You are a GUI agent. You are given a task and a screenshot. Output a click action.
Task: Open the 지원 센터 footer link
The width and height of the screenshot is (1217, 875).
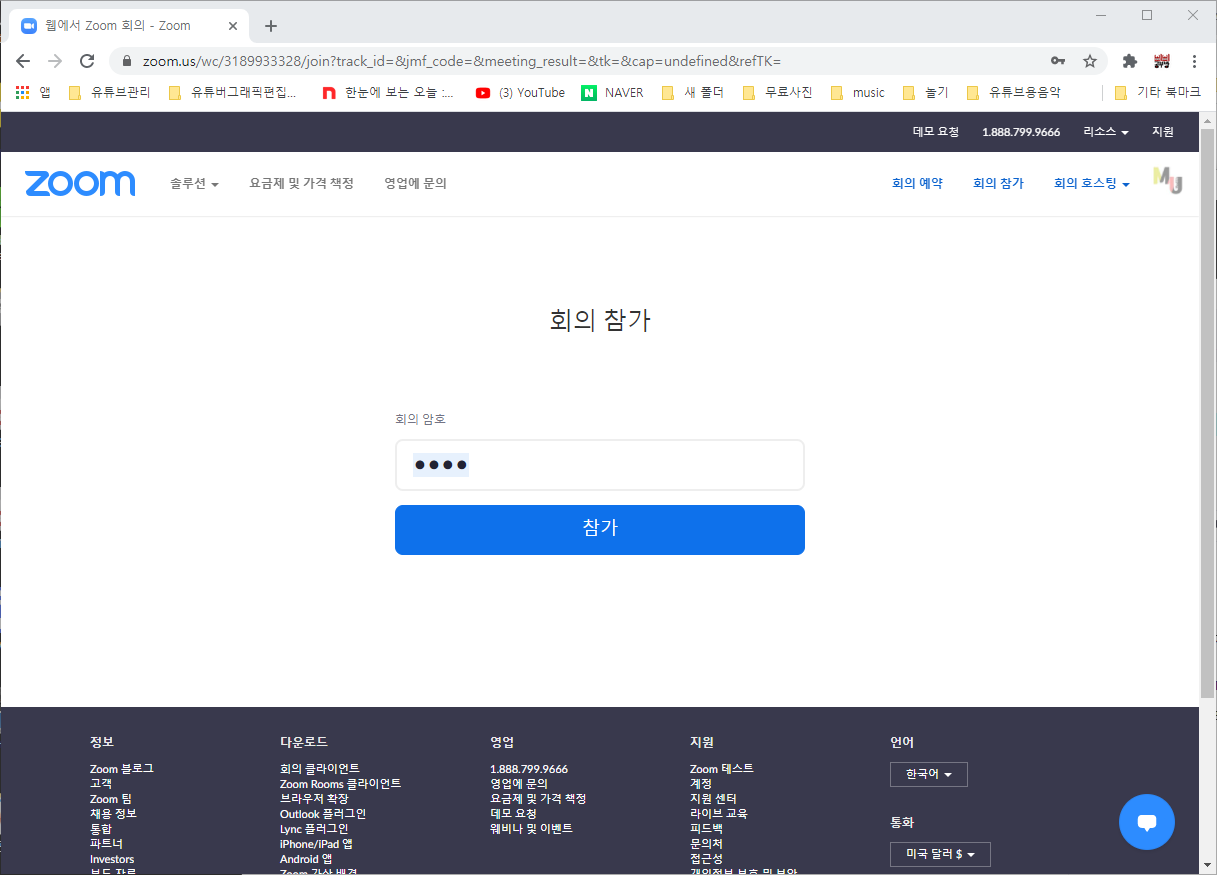click(x=713, y=799)
